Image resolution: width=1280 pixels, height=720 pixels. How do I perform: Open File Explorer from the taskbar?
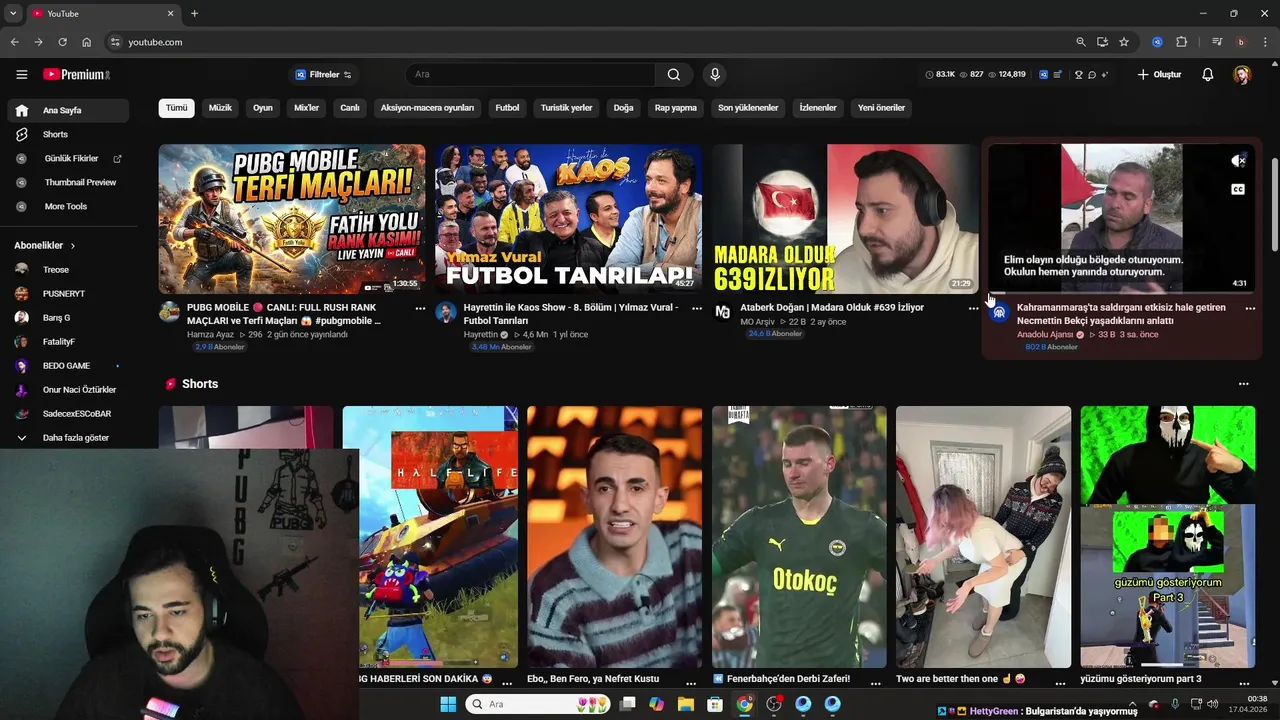[x=685, y=704]
